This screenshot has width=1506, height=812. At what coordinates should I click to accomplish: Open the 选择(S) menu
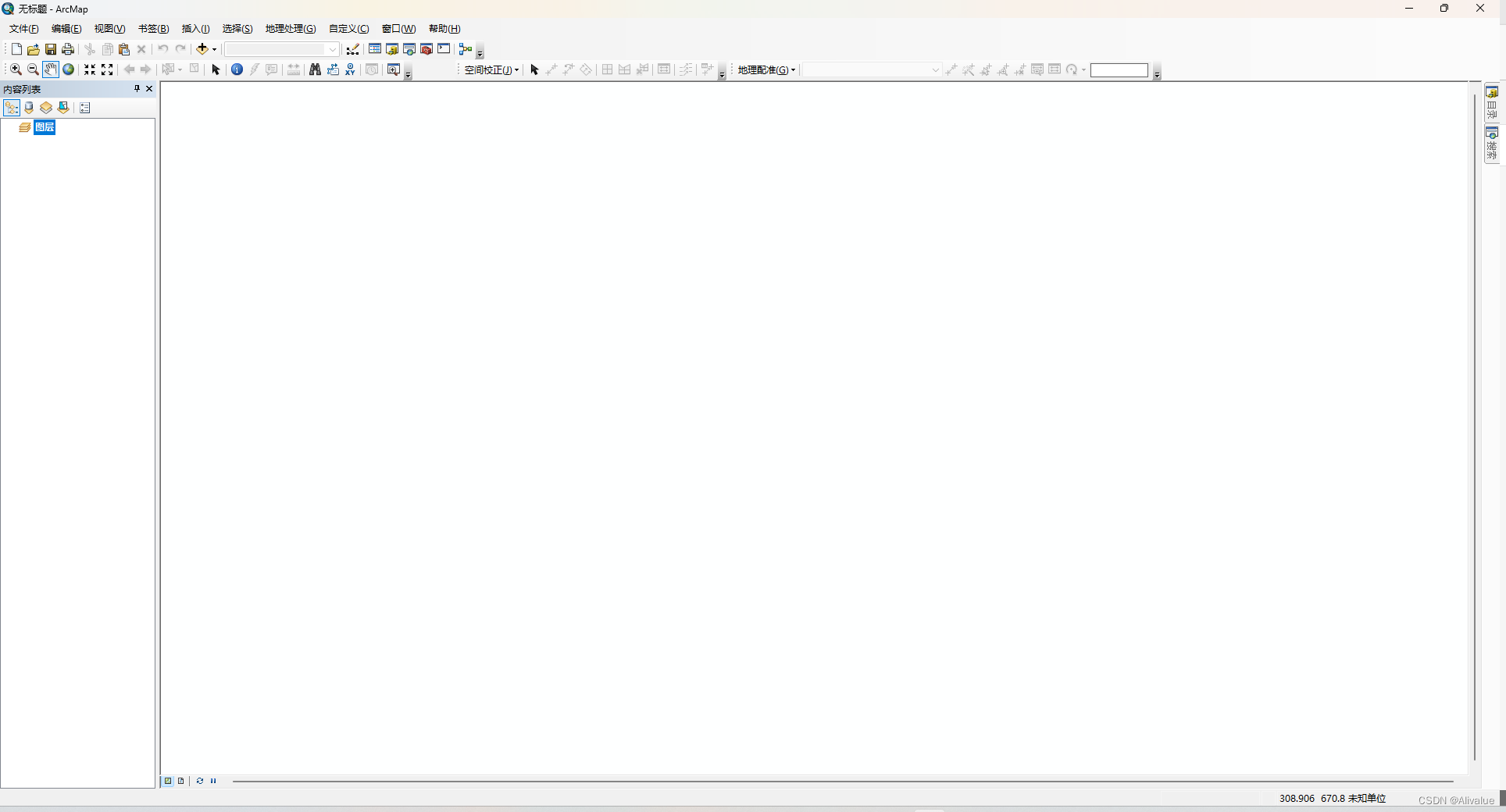pos(237,29)
